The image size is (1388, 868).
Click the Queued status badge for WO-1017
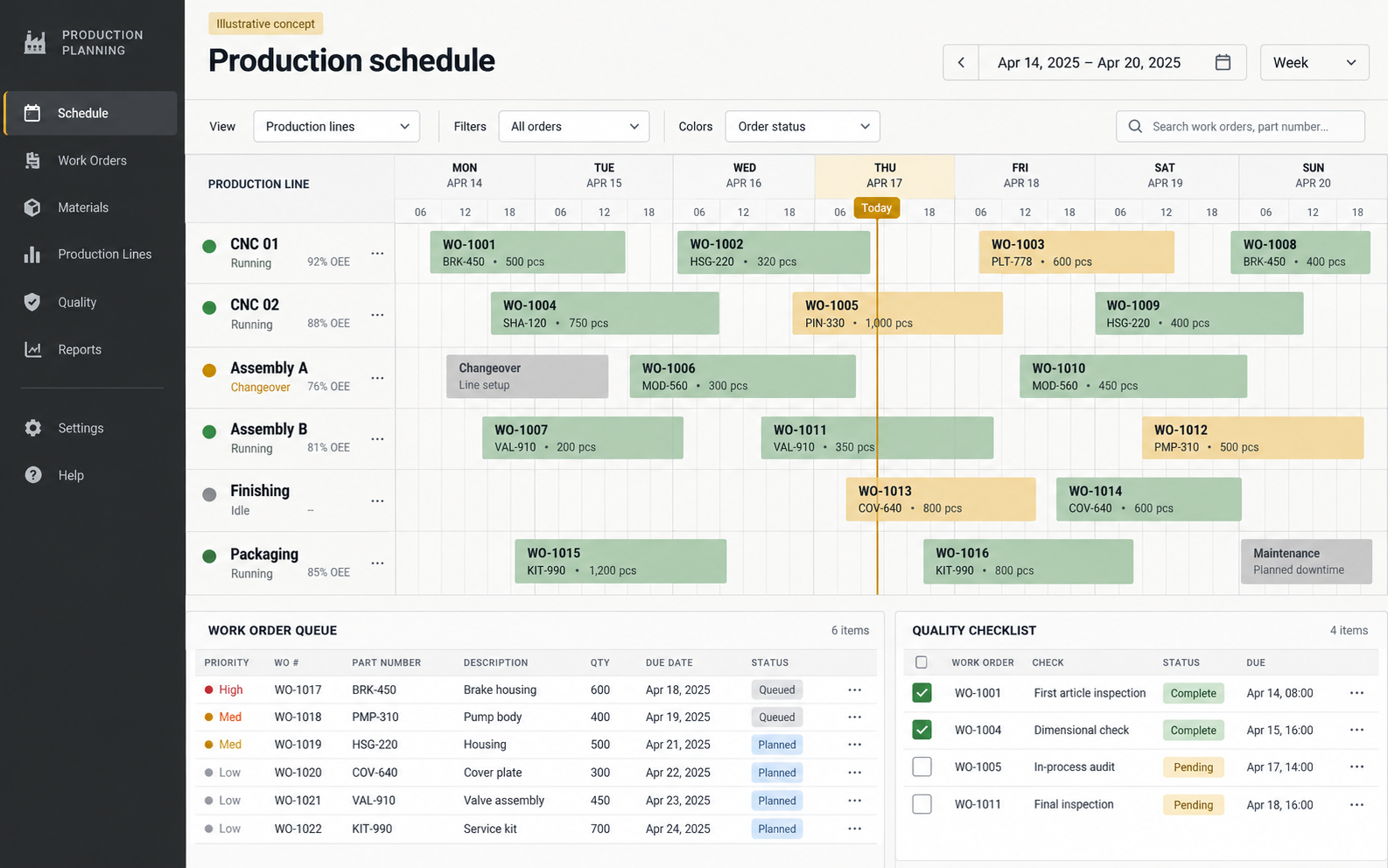click(x=777, y=689)
